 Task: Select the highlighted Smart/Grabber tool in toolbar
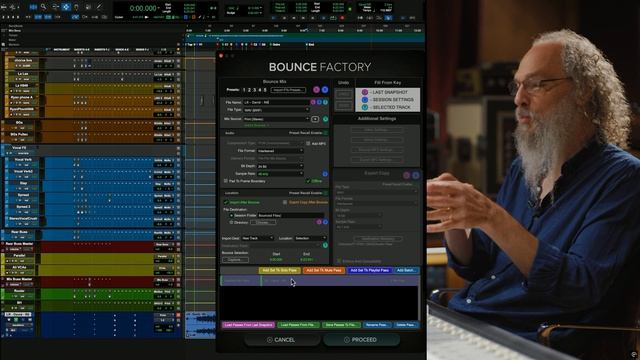66,7
